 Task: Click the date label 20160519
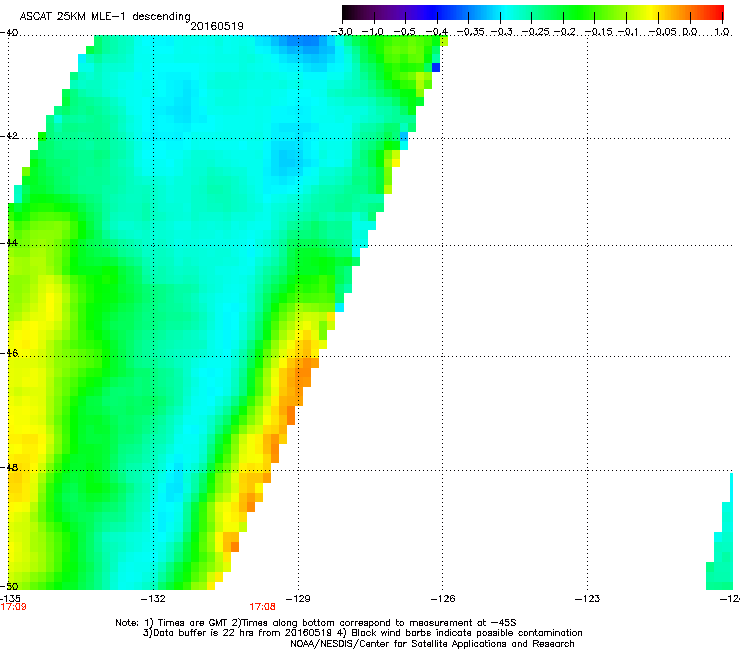pyautogui.click(x=217, y=26)
